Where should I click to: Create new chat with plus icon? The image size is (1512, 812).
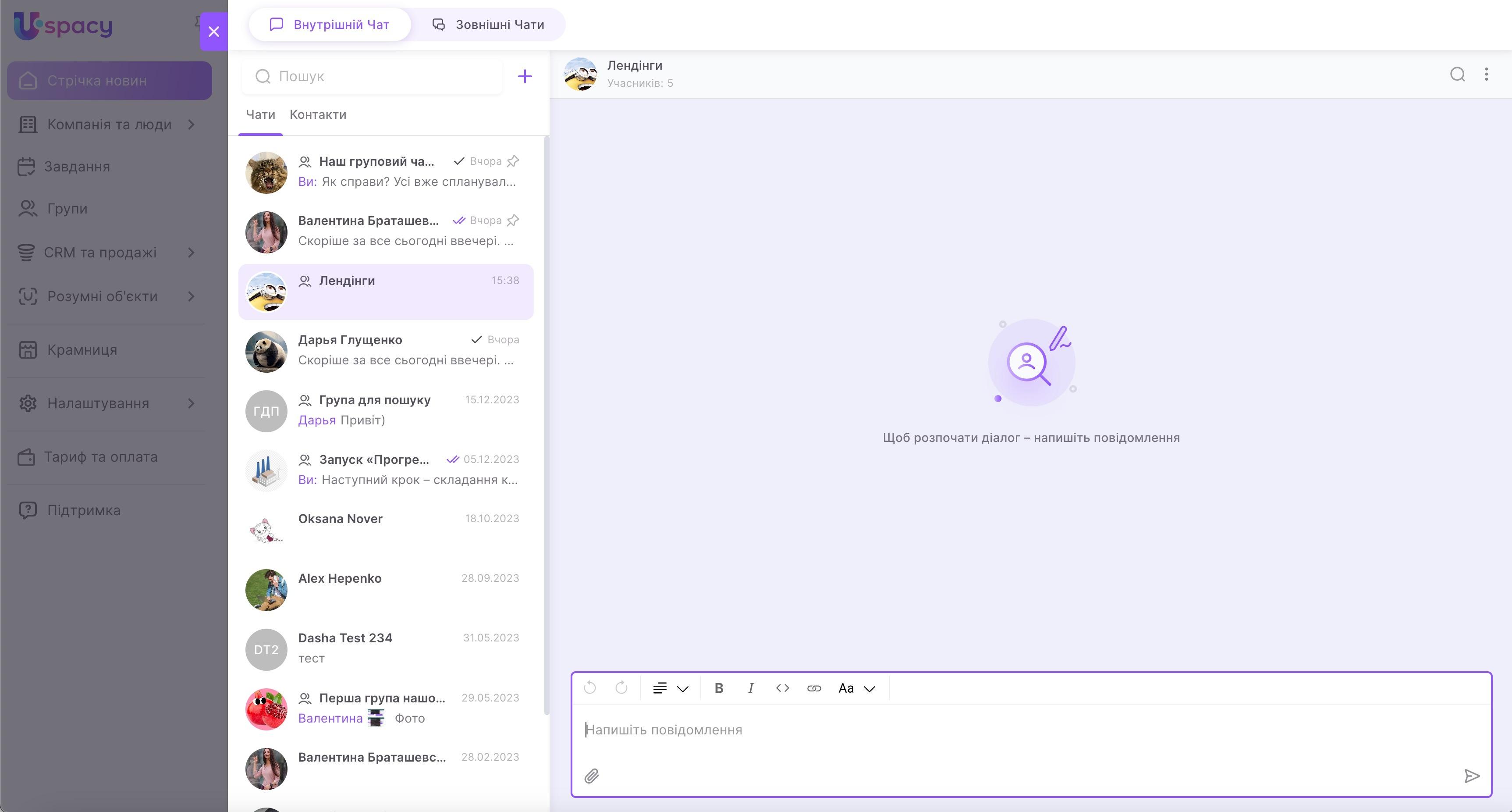[x=525, y=76]
